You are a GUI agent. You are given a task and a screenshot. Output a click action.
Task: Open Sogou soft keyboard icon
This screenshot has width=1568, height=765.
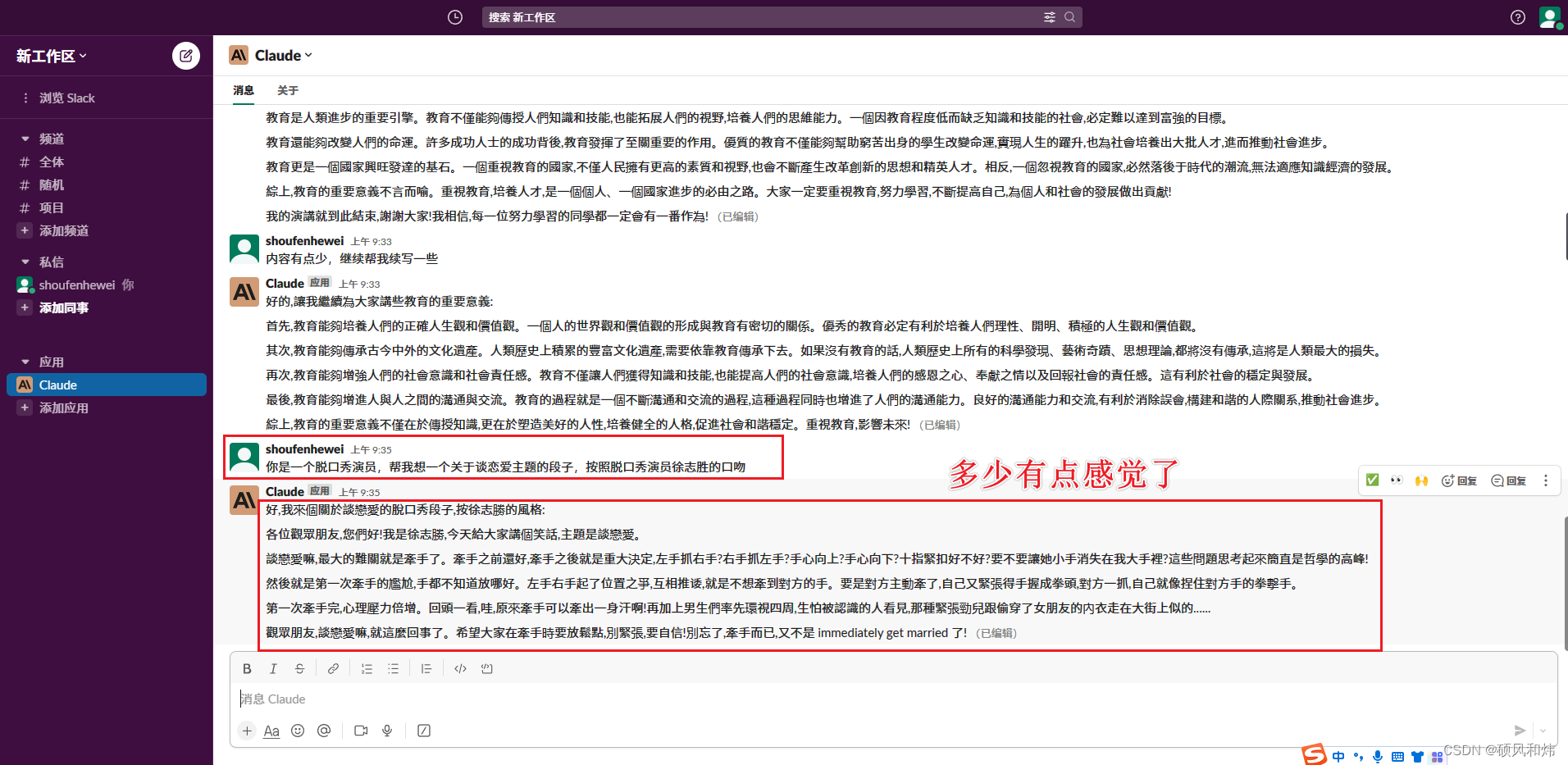[1397, 757]
